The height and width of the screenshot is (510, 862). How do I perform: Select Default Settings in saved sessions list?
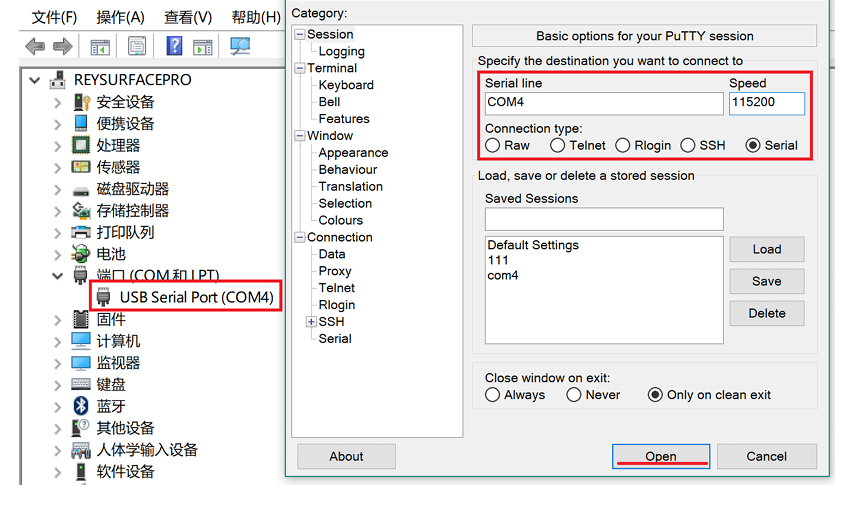coord(533,245)
